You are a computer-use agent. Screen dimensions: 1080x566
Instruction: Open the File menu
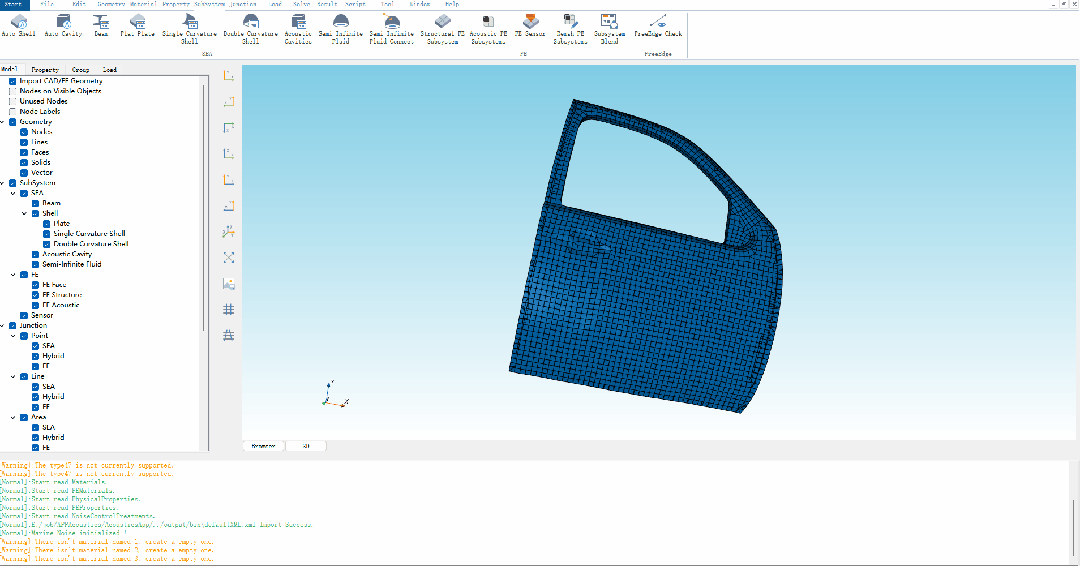47,4
